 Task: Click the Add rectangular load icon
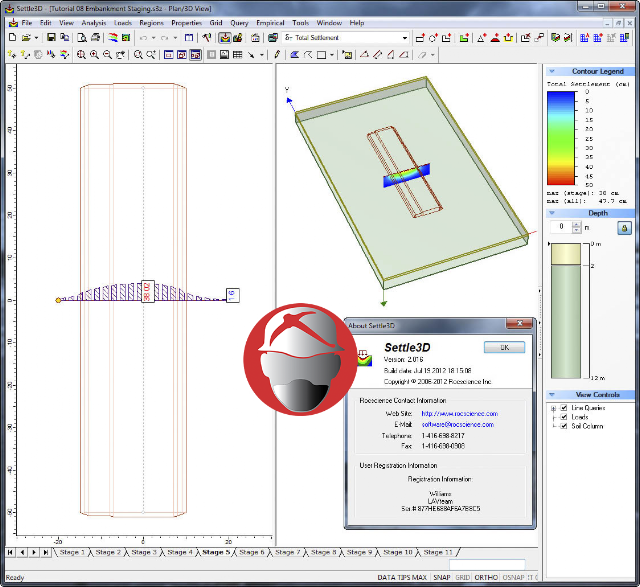(420, 38)
